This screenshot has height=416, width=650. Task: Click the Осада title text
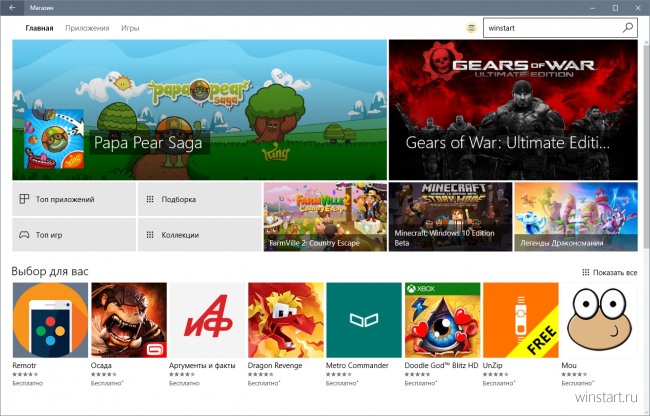tap(101, 365)
